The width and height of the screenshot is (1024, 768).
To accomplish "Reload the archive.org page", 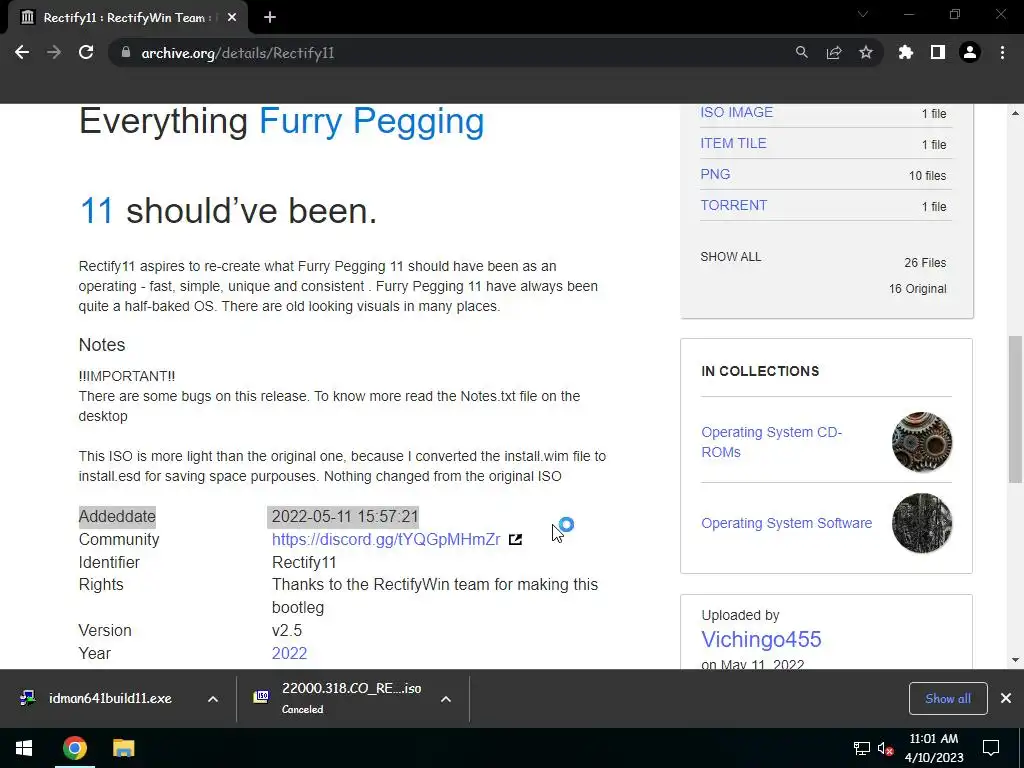I will (x=86, y=52).
